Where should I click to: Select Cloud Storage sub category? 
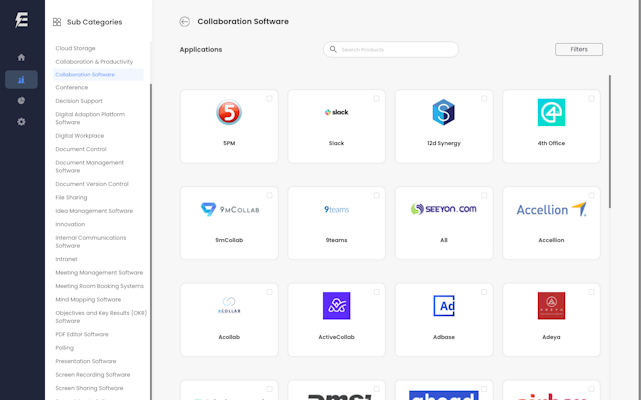[76, 48]
